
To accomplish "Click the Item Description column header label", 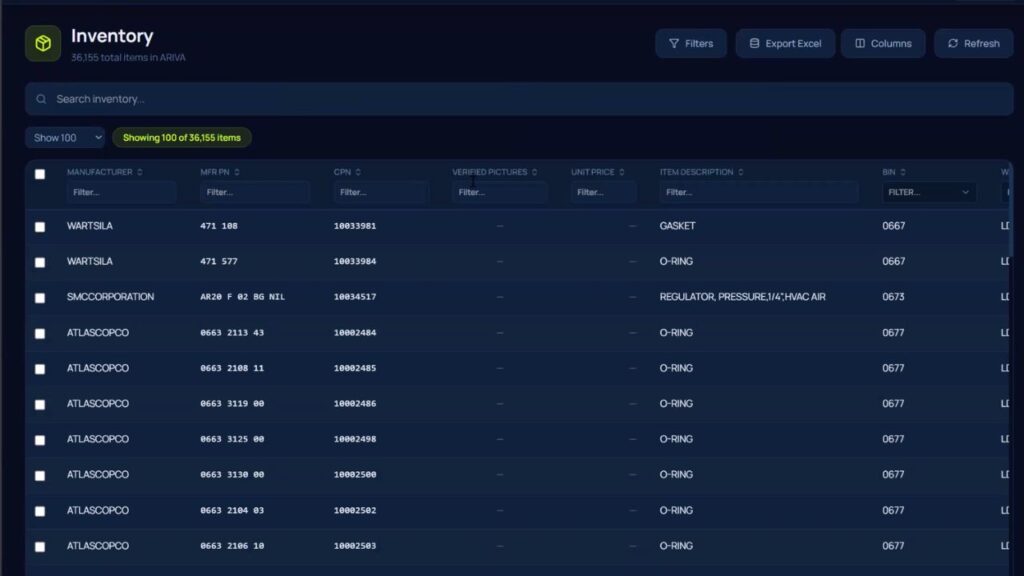I will click(696, 172).
